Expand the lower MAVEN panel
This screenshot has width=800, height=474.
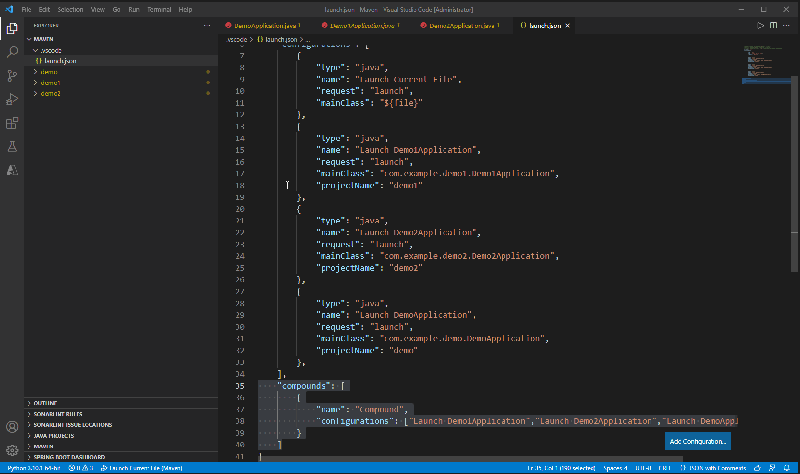(121, 446)
